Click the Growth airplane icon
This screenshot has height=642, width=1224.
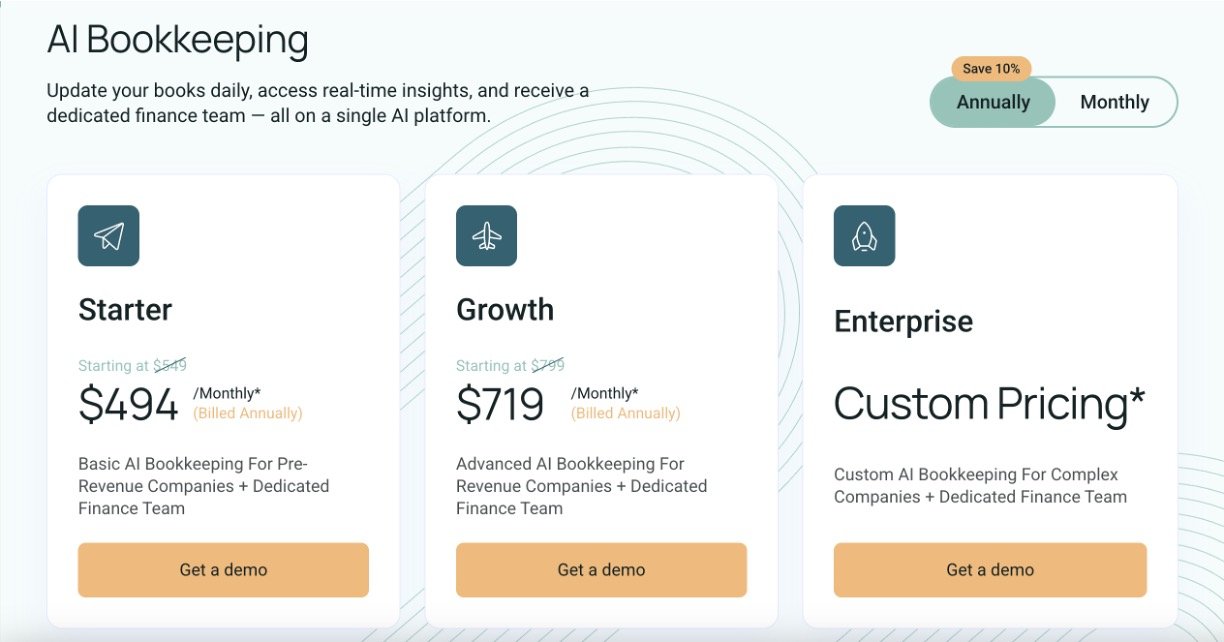point(486,236)
